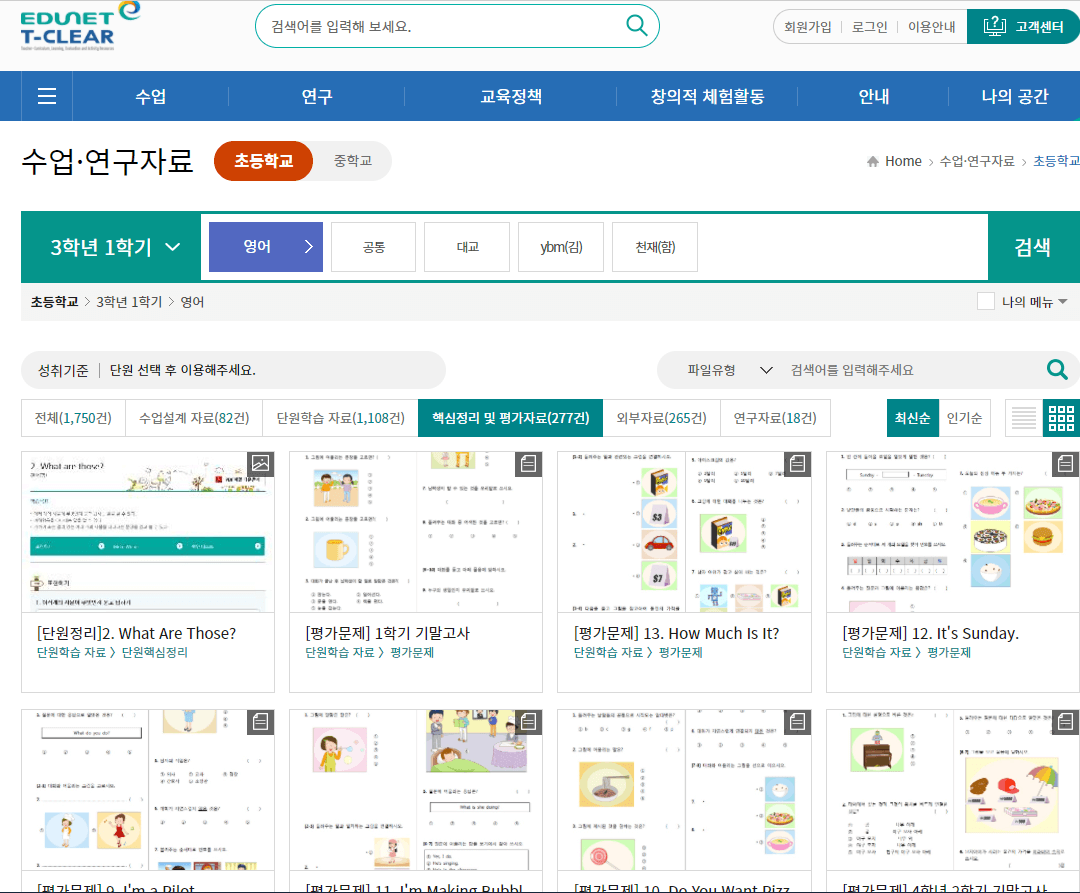The image size is (1080, 893).
Task: Select the 핵심정리 및 평가자료(277건) tab
Action: click(x=510, y=418)
